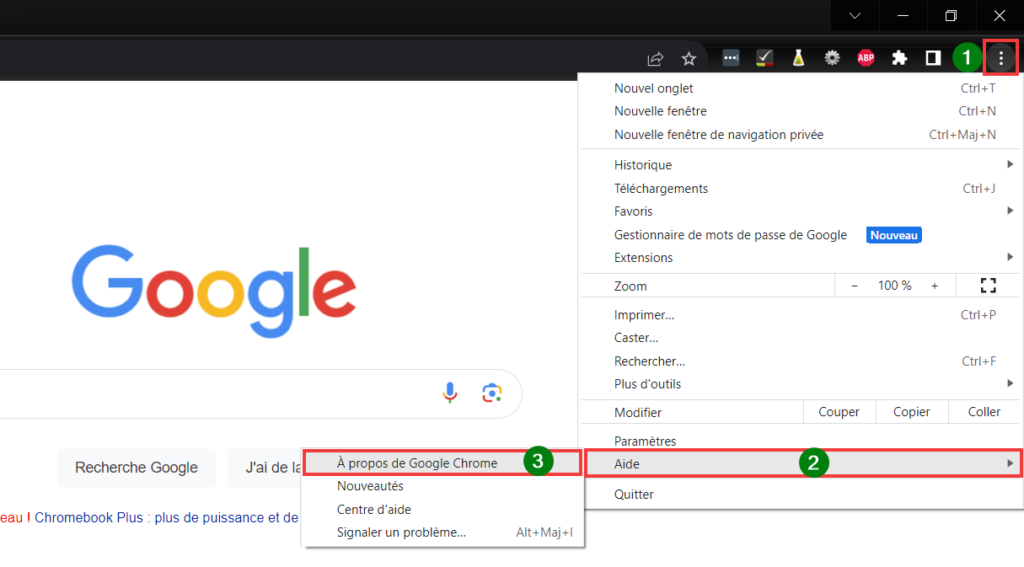Image resolution: width=1024 pixels, height=567 pixels.
Task: Open Centre d'aide in submenu
Action: 442,510
